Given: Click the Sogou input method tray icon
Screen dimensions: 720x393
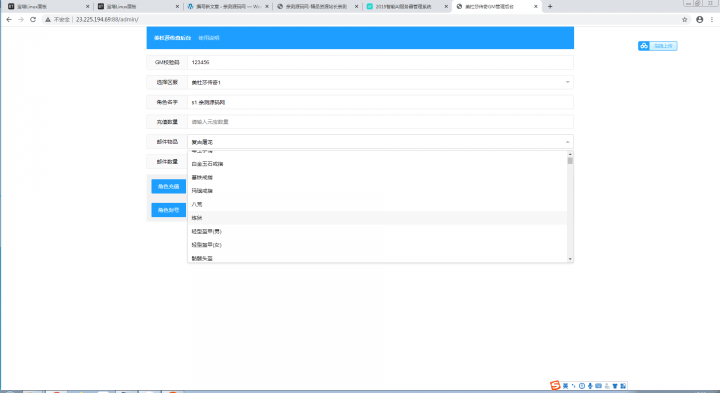Looking at the screenshot, I should pos(555,385).
